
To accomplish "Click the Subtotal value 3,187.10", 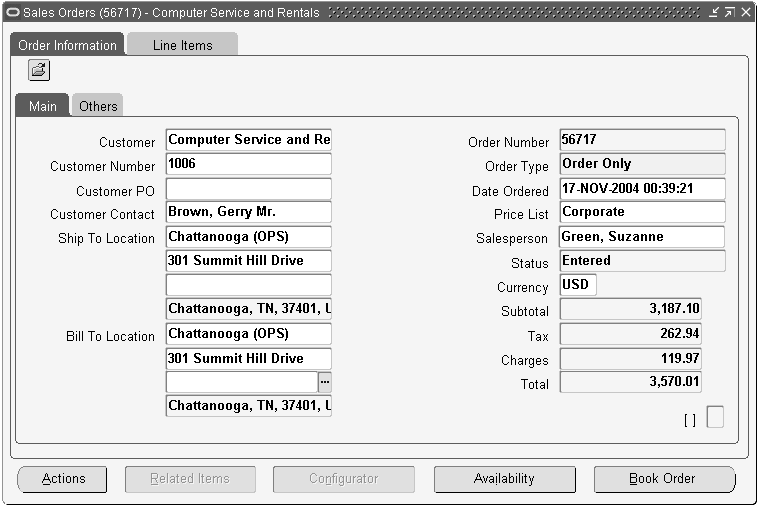I will 631,309.
